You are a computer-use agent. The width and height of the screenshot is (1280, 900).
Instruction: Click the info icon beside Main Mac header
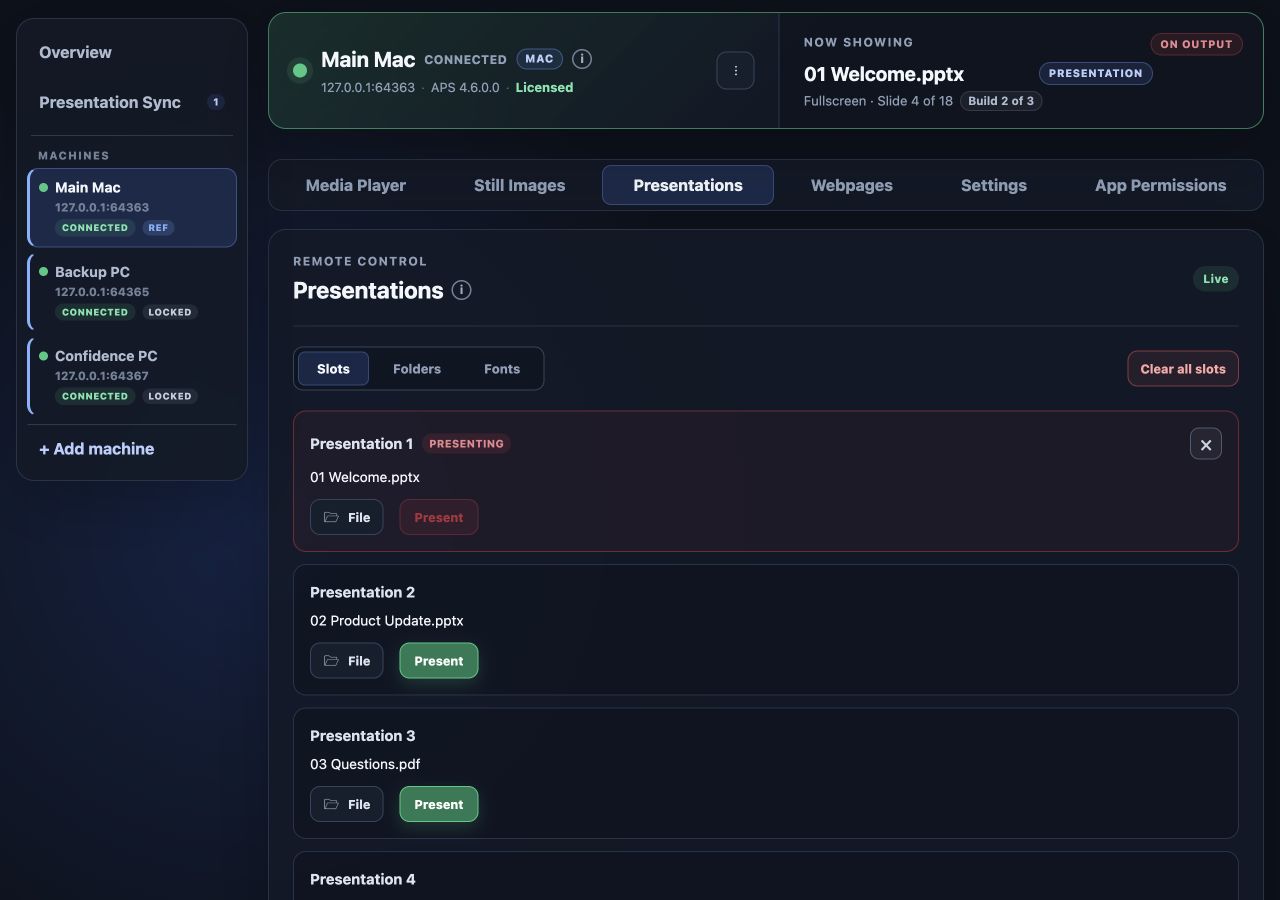pyautogui.click(x=582, y=59)
